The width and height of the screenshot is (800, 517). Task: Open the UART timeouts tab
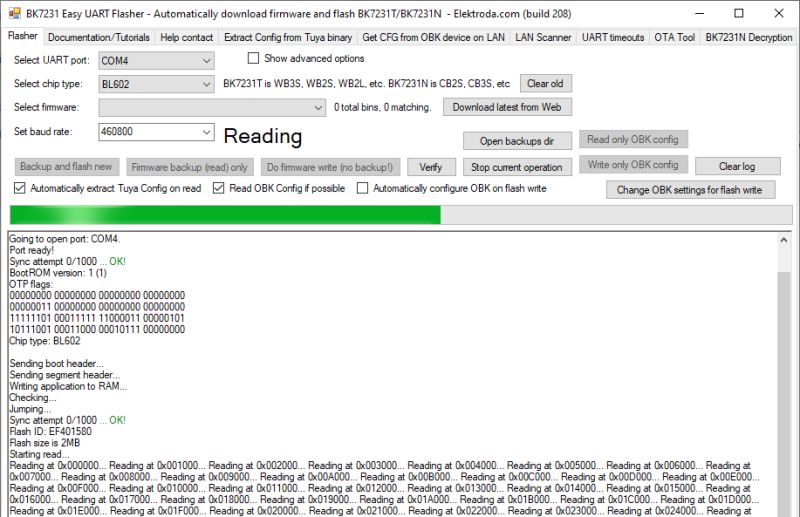[x=613, y=37]
